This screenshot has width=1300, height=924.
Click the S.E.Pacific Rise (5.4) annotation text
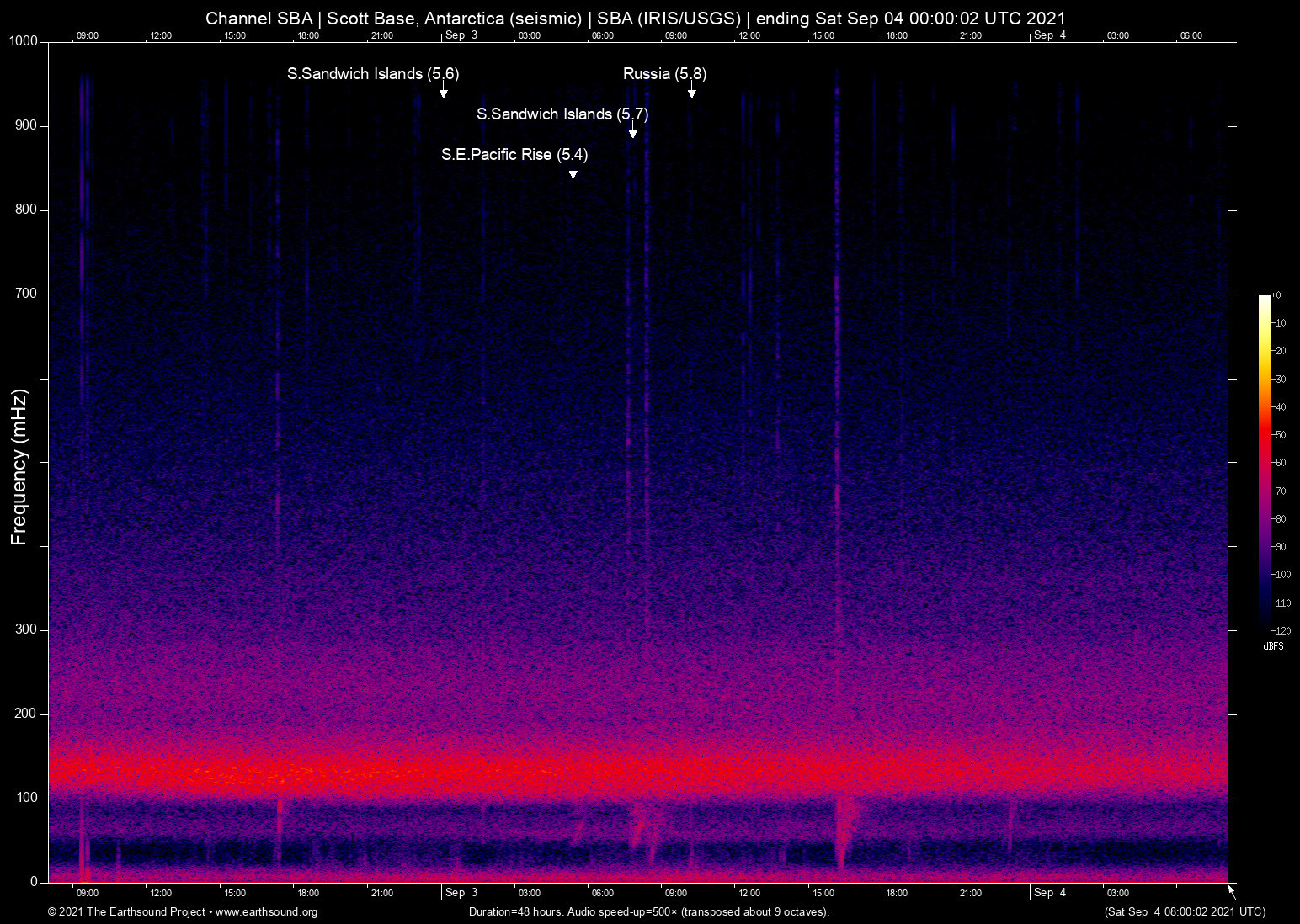click(x=514, y=155)
